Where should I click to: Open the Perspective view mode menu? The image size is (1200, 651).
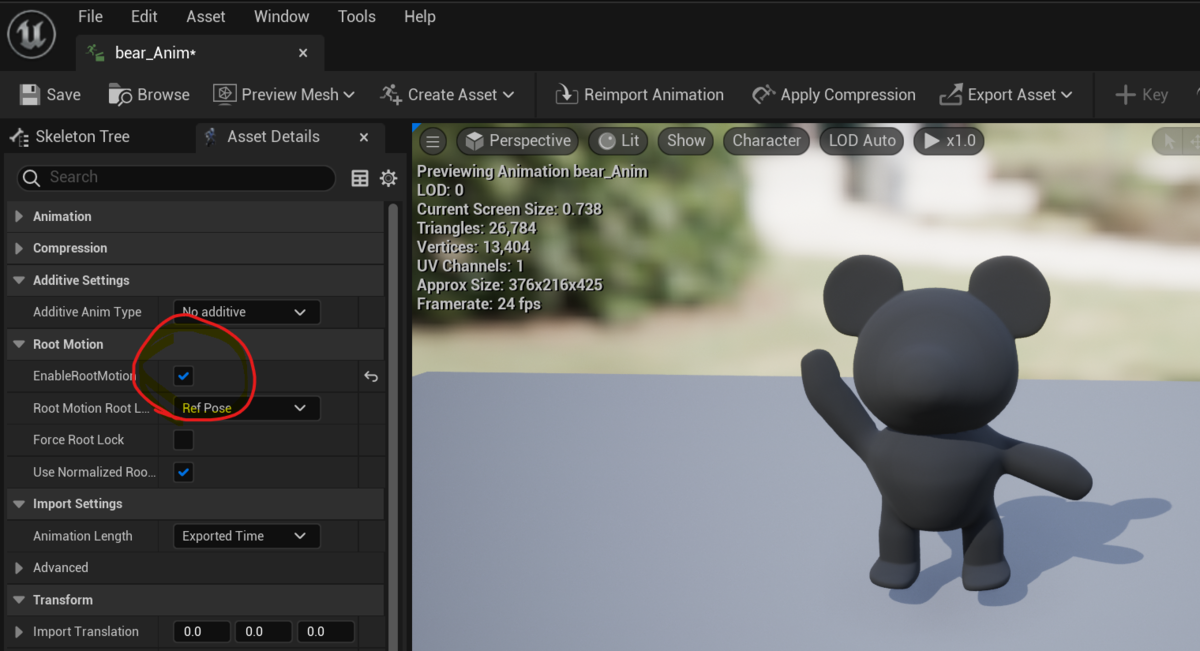pos(518,141)
